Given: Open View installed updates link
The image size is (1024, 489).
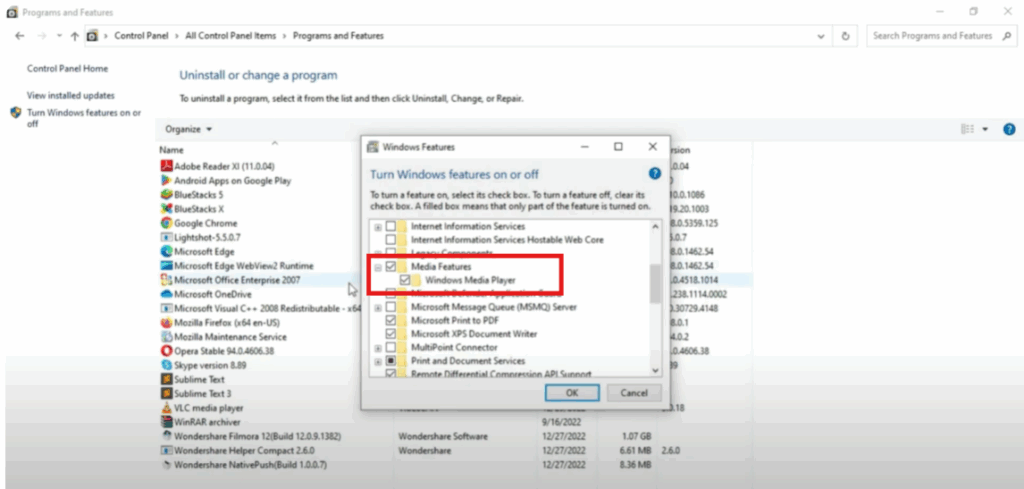Looking at the screenshot, I should coord(71,95).
